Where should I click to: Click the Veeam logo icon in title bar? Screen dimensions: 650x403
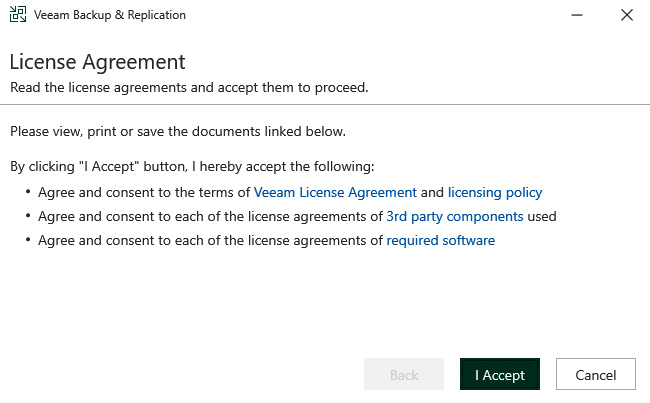pos(18,15)
